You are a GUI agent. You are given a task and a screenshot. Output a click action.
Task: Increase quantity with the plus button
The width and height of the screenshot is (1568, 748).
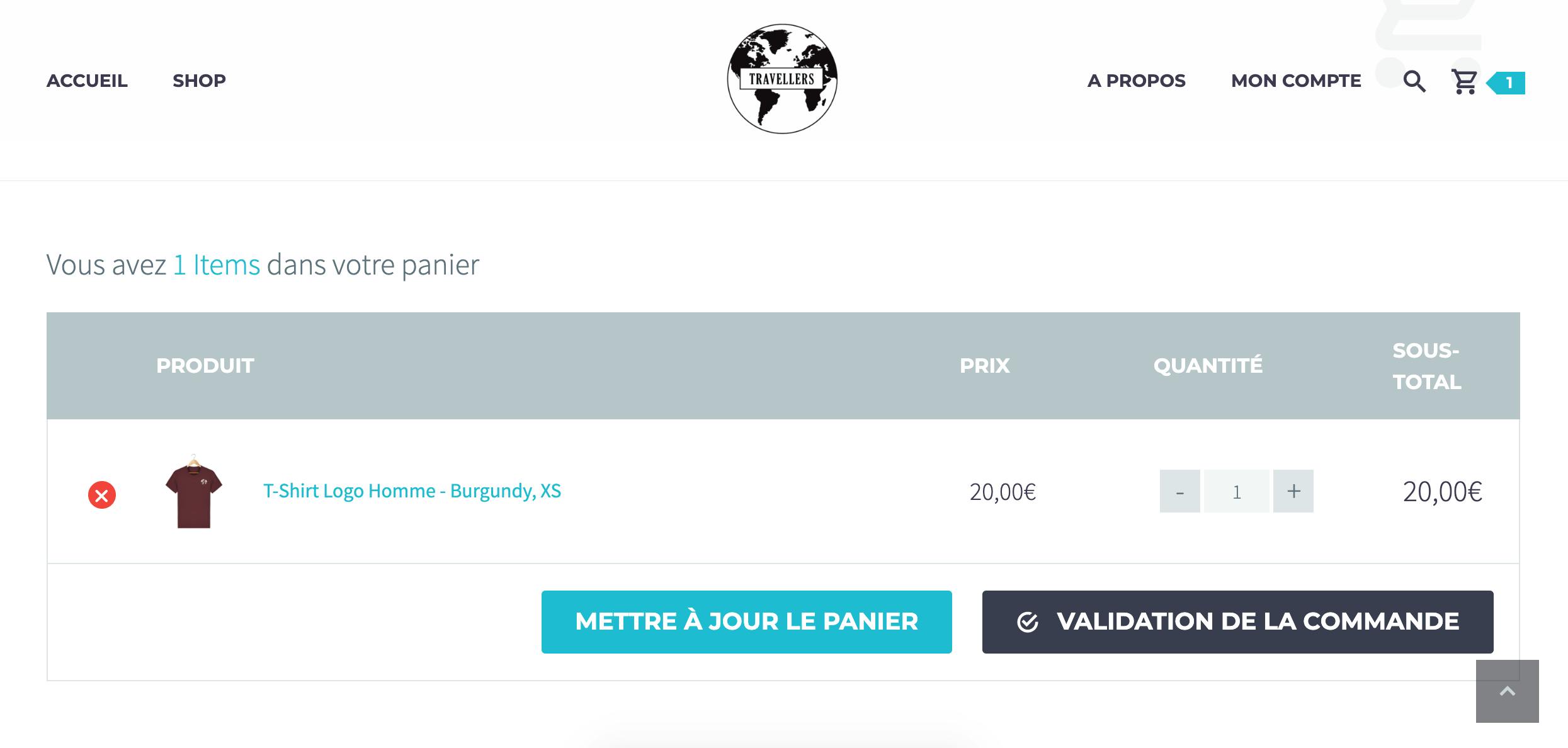(1293, 491)
